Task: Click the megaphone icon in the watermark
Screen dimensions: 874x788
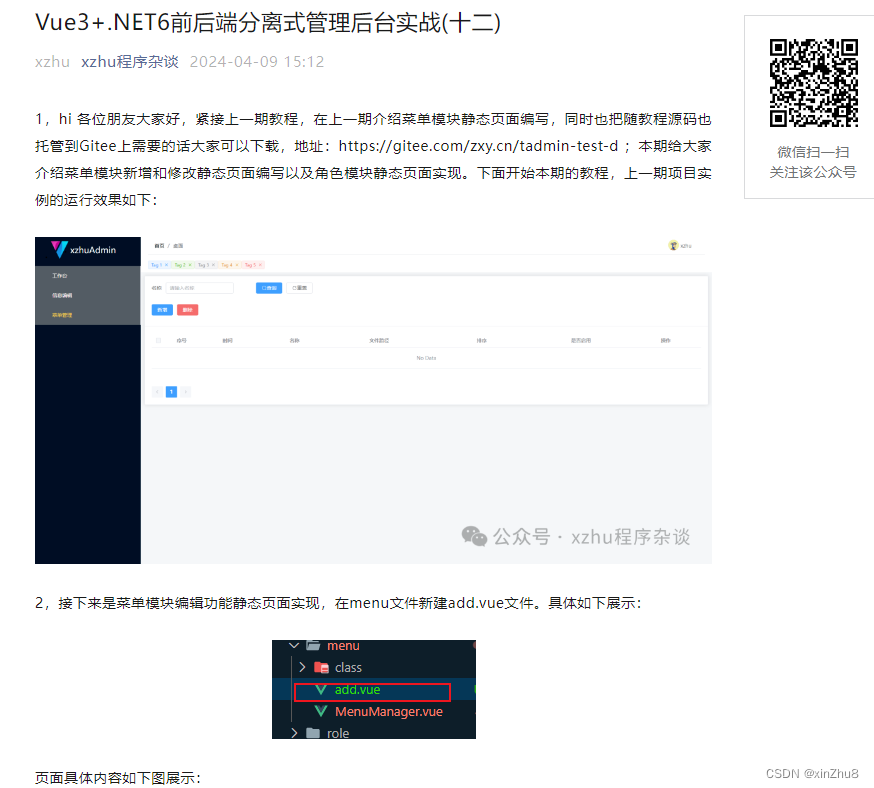Action: tap(476, 536)
